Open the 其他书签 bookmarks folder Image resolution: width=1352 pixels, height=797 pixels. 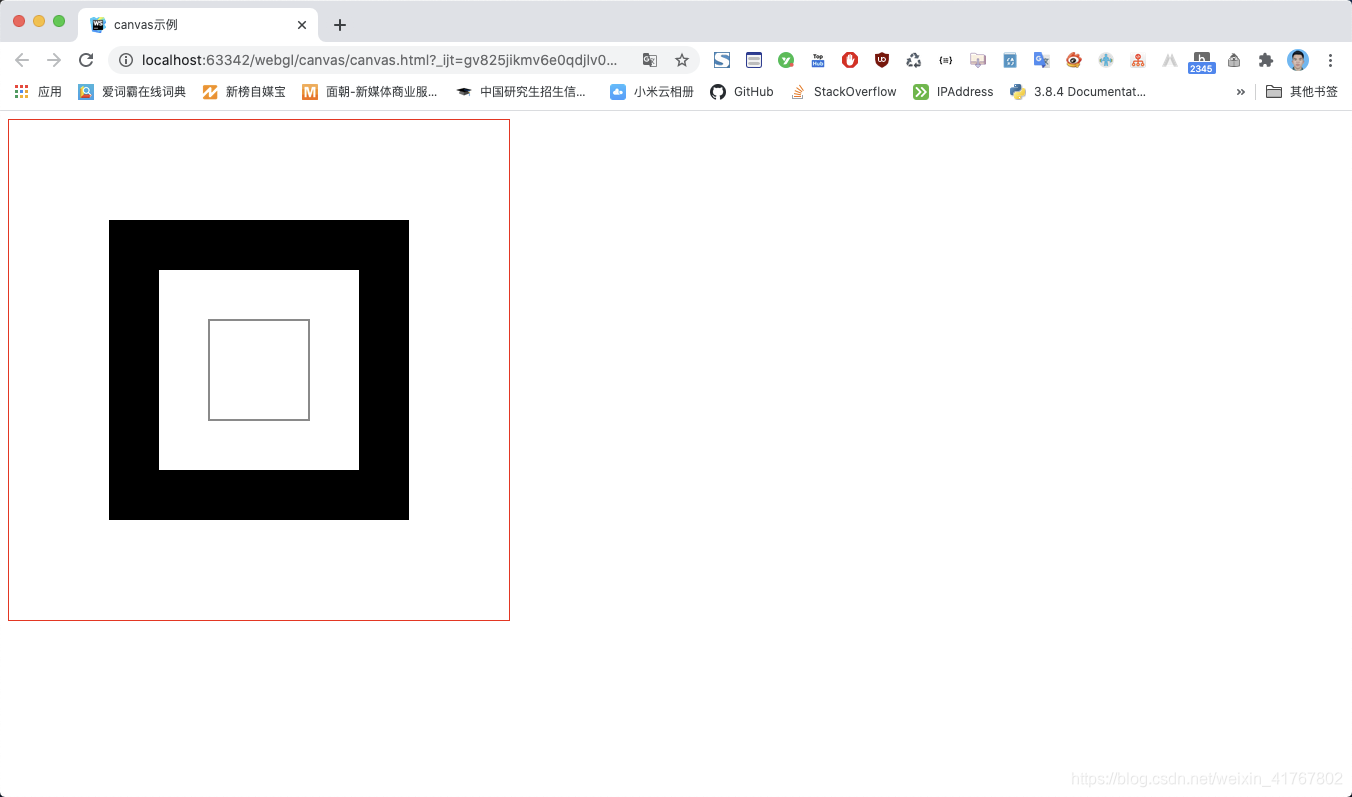coord(1302,92)
